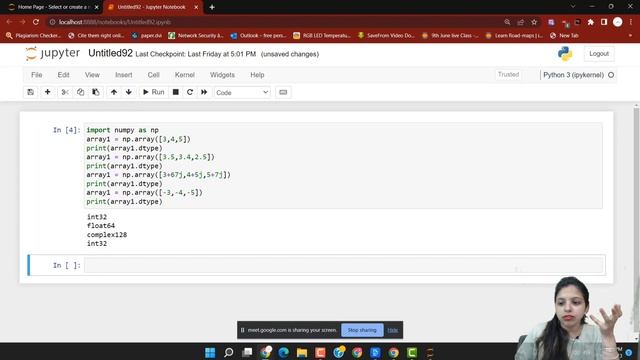Open the Cite them right bookmark
Viewport: 640px width, 360px height.
pyautogui.click(x=96, y=36)
